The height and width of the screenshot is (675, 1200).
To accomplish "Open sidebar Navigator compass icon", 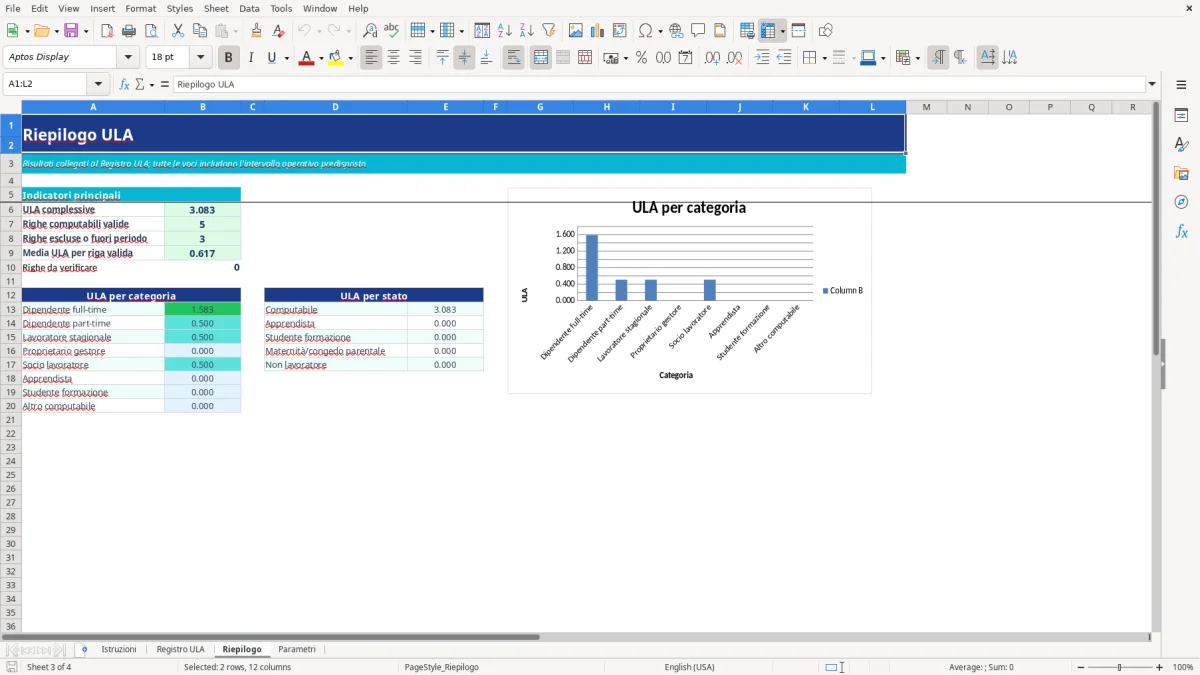I will point(1181,202).
